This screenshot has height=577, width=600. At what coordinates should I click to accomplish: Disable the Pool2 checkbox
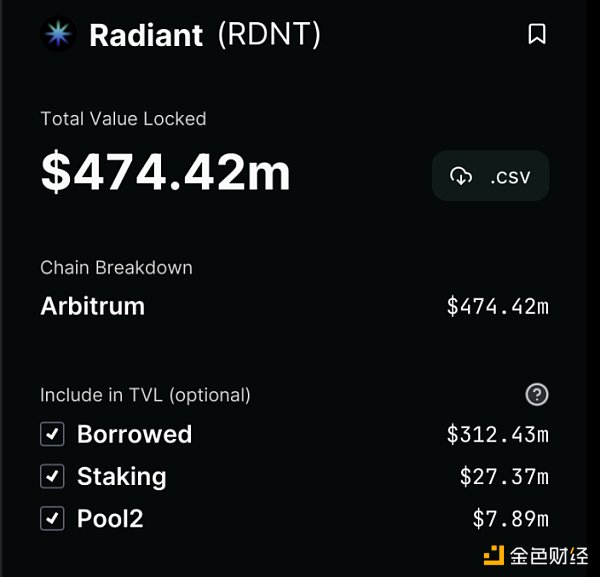(52, 518)
